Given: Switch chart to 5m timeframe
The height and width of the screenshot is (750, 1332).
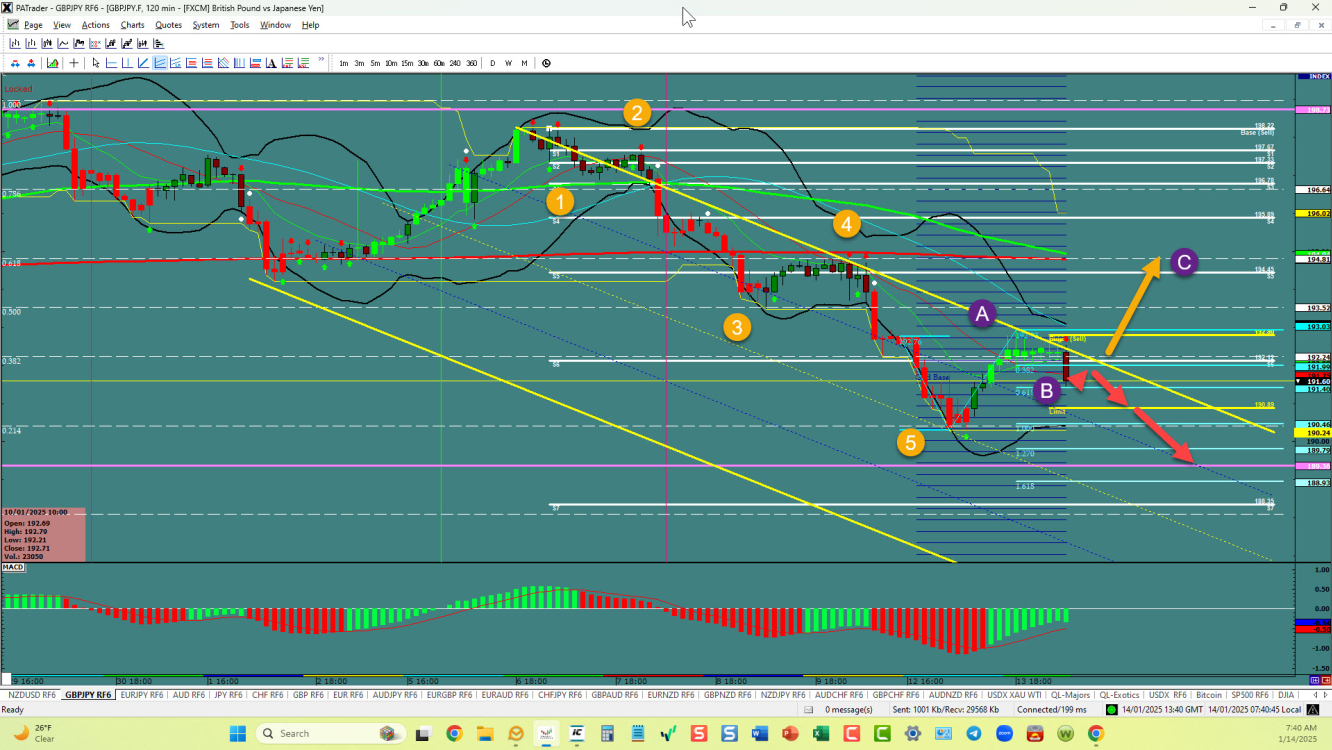Looking at the screenshot, I should pos(375,63).
